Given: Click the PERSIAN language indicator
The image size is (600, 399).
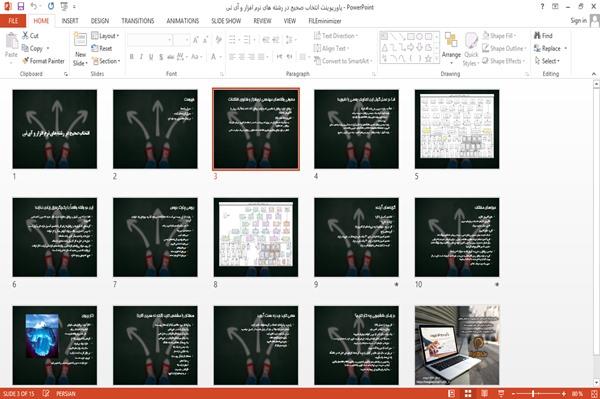Looking at the screenshot, I should pyautogui.click(x=66, y=394).
